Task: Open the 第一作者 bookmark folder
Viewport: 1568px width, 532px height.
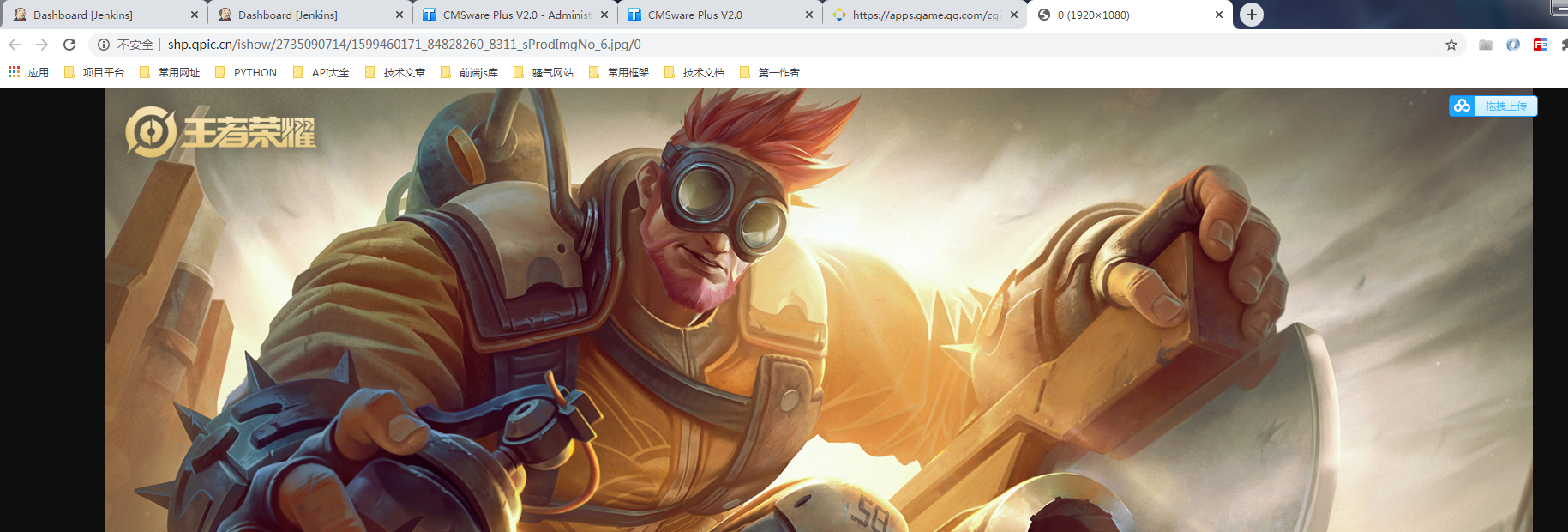Action: (x=770, y=72)
